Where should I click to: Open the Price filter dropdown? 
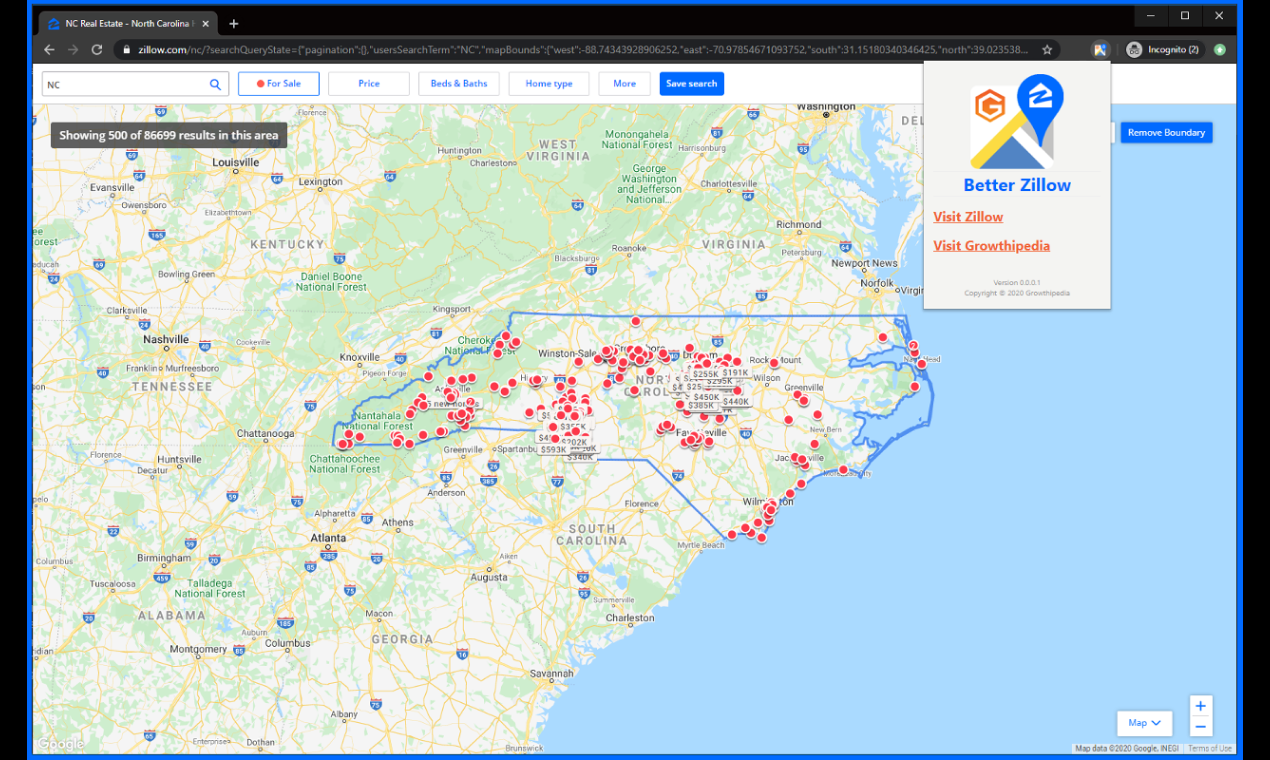369,84
